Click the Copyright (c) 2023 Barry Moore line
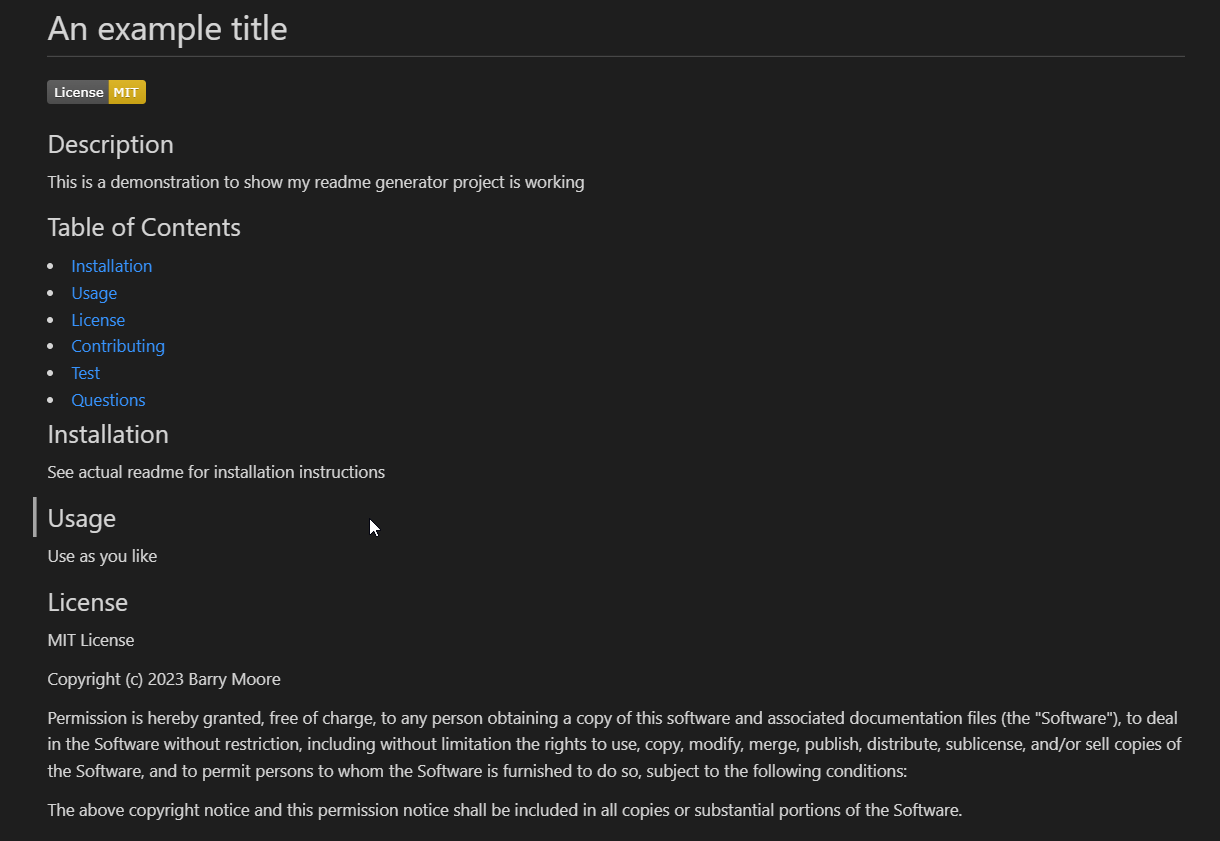The height and width of the screenshot is (841, 1220). (164, 679)
